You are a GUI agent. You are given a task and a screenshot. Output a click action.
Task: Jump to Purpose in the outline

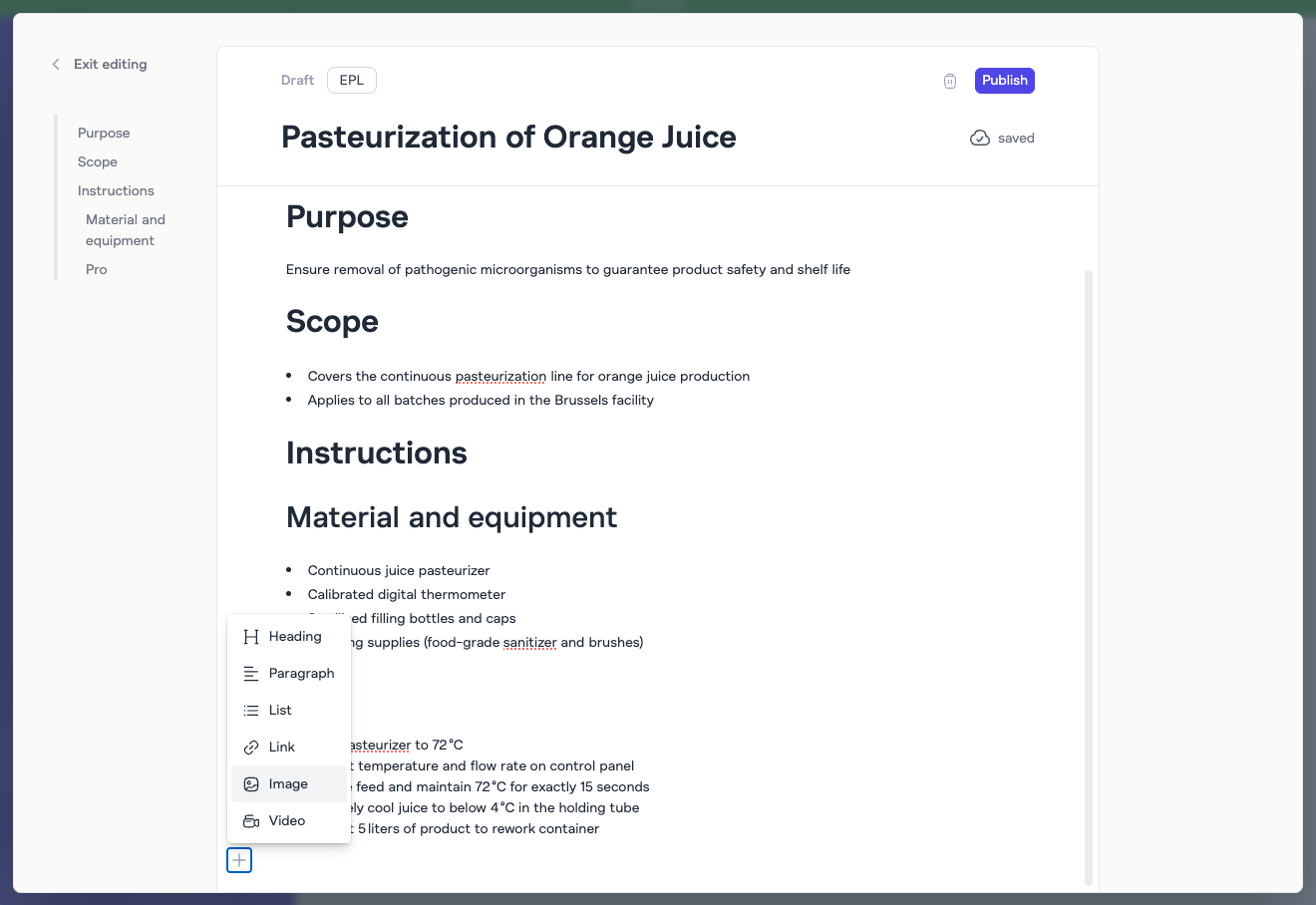(x=104, y=133)
